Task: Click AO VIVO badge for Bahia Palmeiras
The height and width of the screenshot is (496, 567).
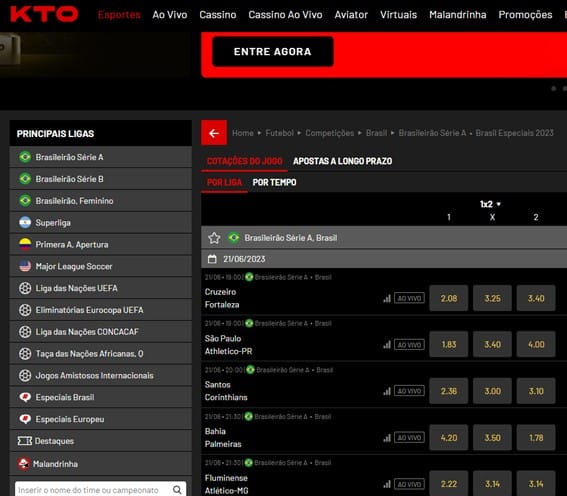Action: click(409, 437)
